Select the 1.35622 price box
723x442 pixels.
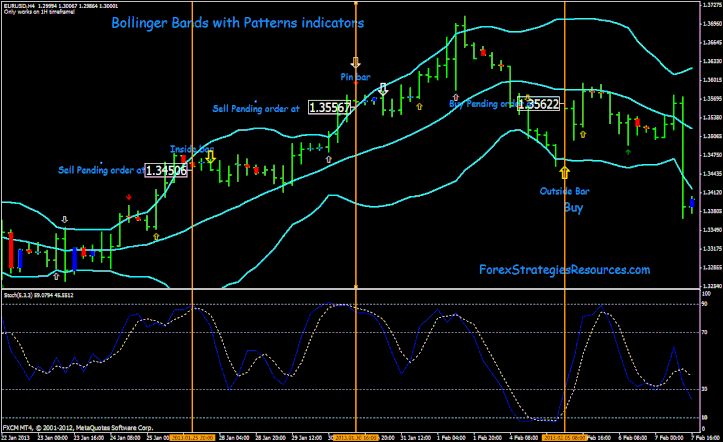[x=539, y=104]
